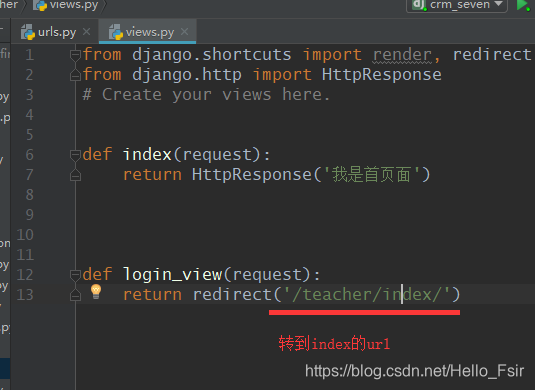Click 'HttpResponse' call on line 7
This screenshot has height=390, width=535.
[252, 175]
